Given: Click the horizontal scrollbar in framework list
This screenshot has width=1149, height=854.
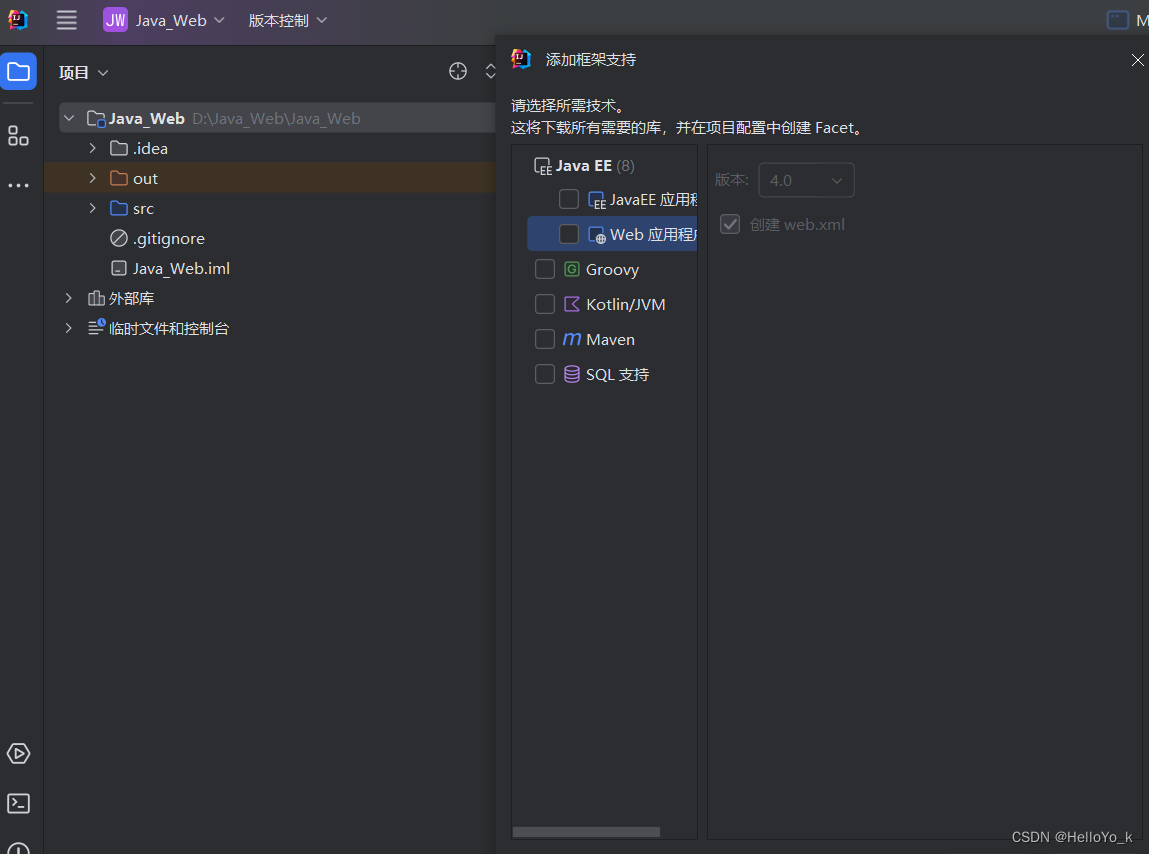Looking at the screenshot, I should (586, 832).
